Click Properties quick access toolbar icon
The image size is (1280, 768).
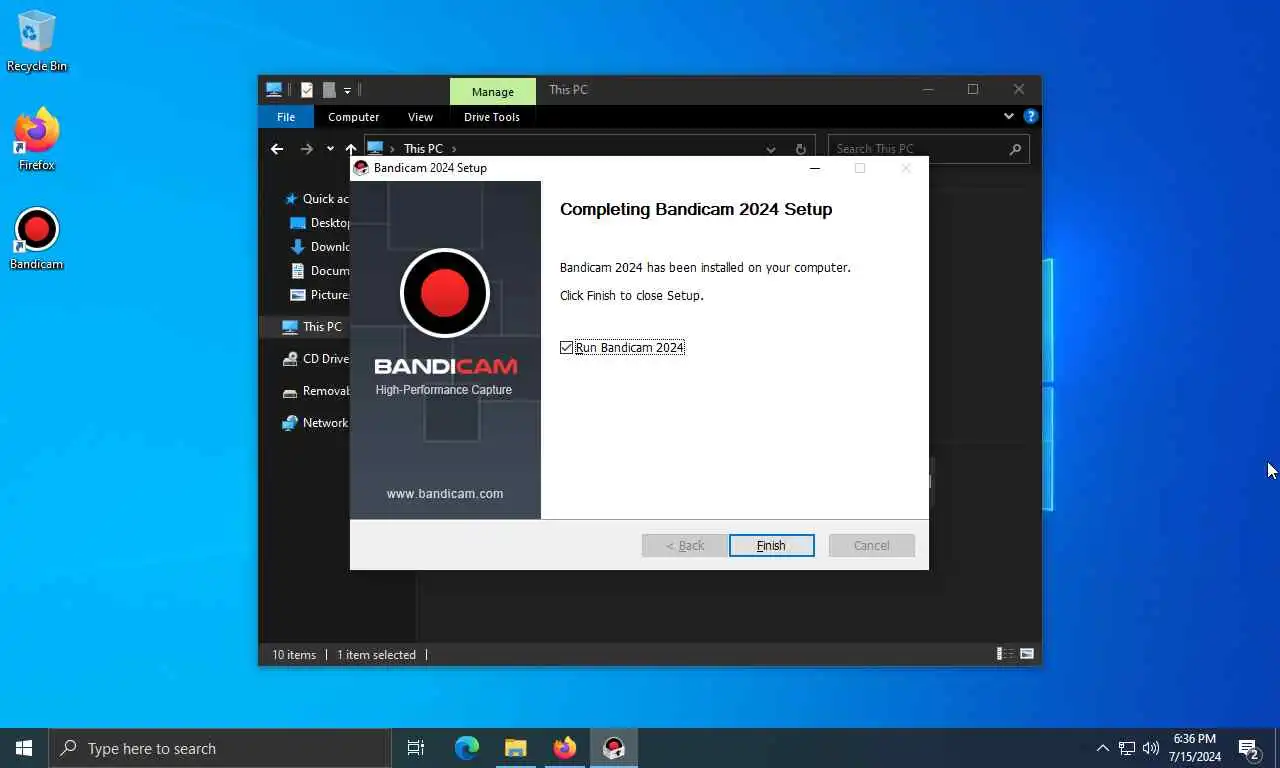click(x=307, y=90)
